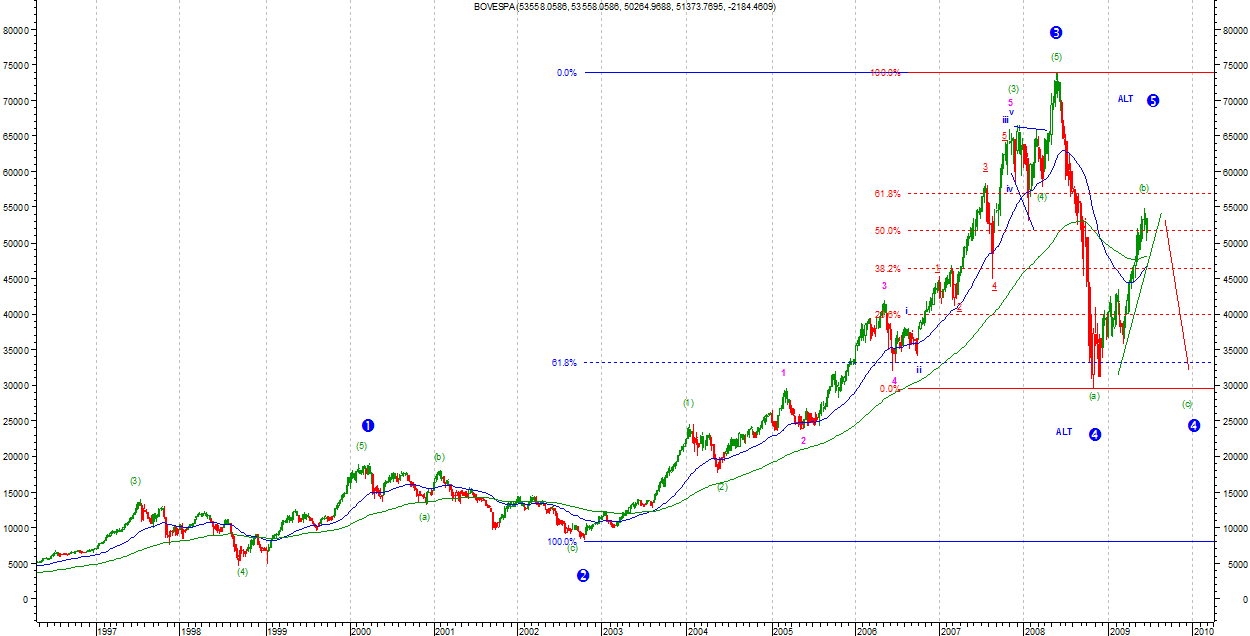Screen dimensions: 1250x636
Task: Click the blue circled wave 3 marker
Action: coord(1056,33)
